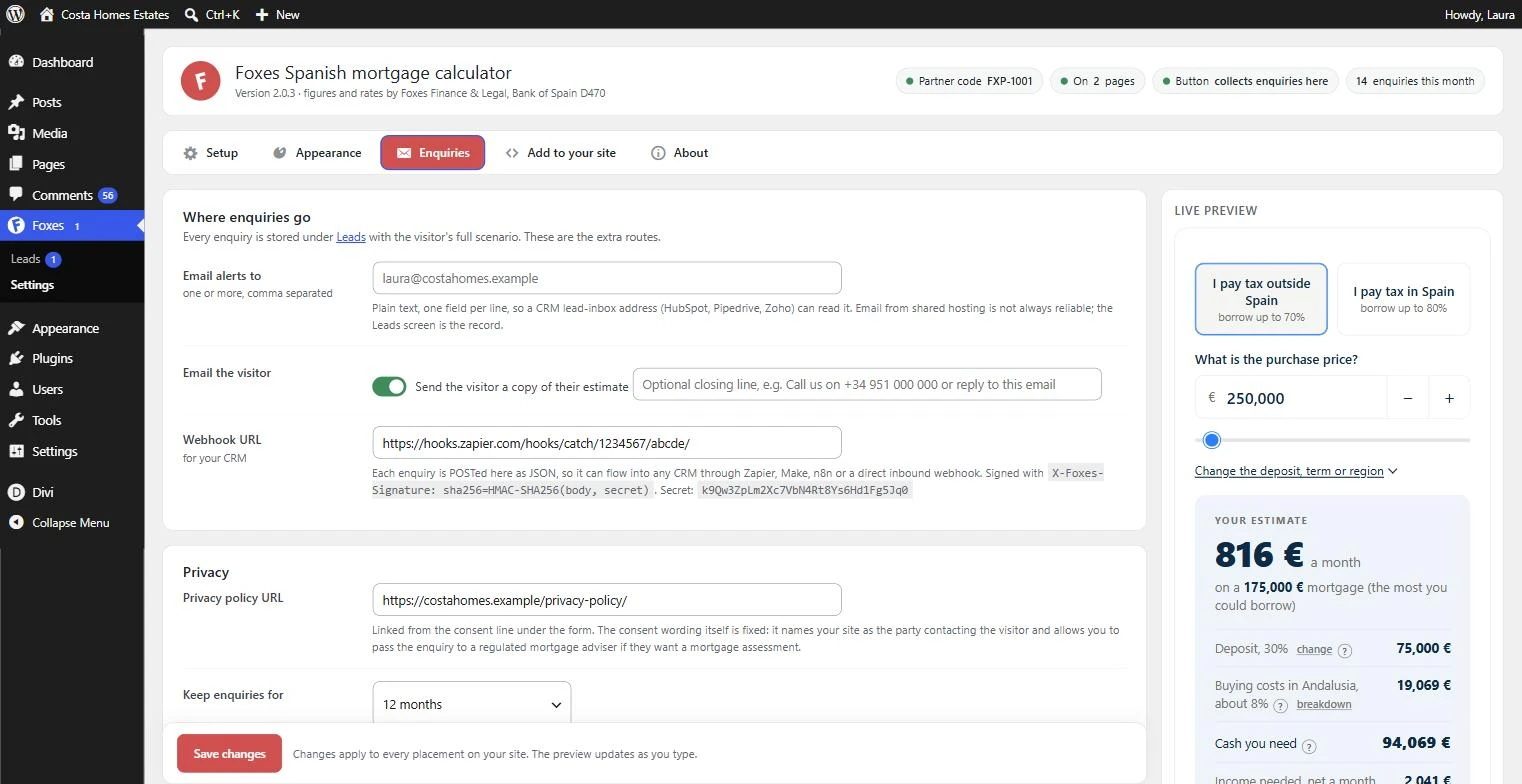Focus the Privacy policy URL field
This screenshot has height=784, width=1522.
click(606, 600)
